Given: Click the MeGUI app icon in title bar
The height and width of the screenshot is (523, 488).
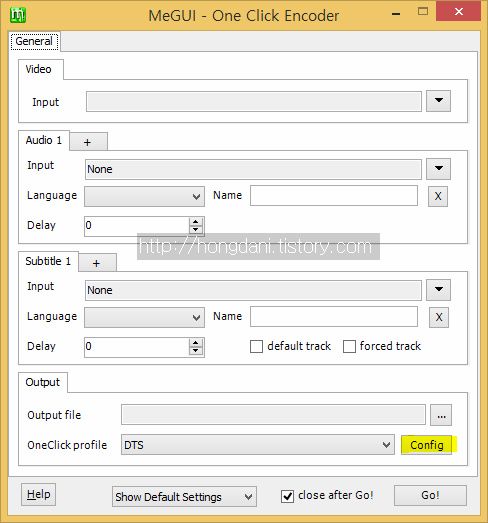Looking at the screenshot, I should 18,15.
